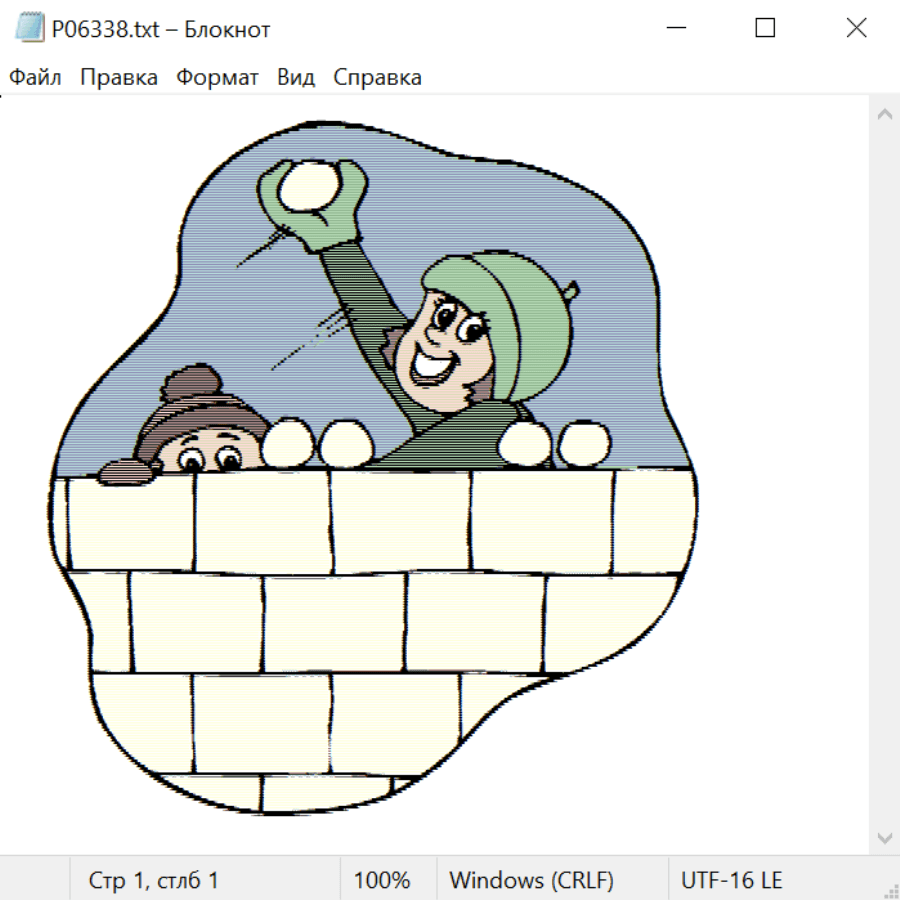Click the P06338.txt – Блокнот title text
The image size is (900, 900).
[160, 29]
